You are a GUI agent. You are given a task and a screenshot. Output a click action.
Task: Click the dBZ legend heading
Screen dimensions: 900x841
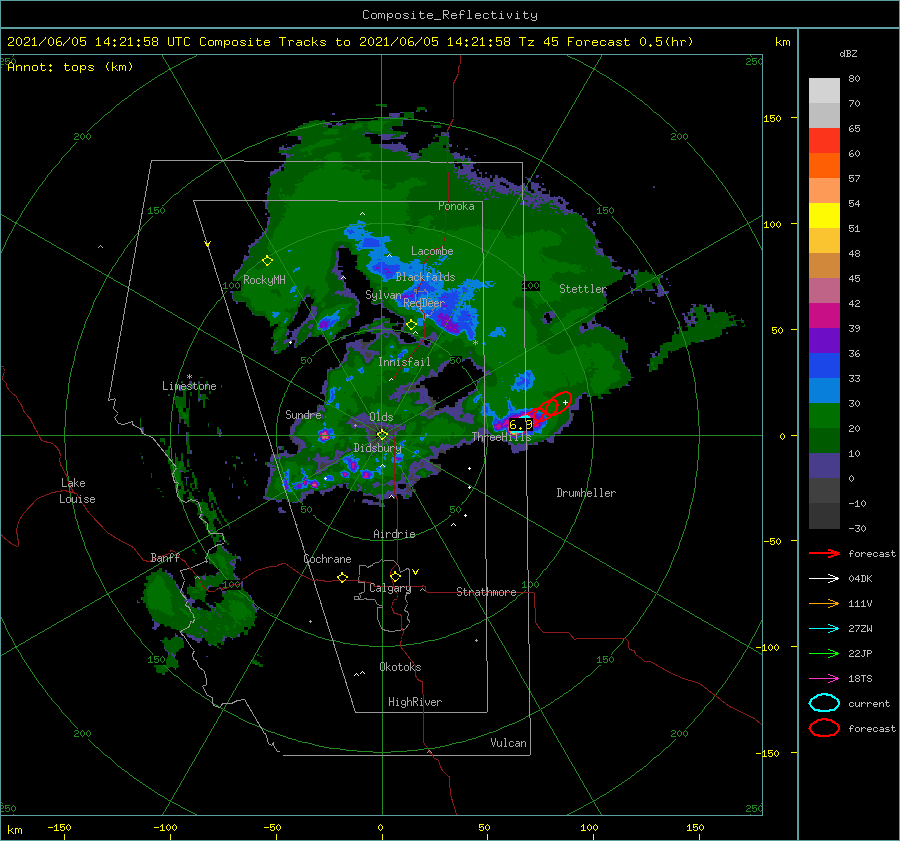pyautogui.click(x=848, y=53)
